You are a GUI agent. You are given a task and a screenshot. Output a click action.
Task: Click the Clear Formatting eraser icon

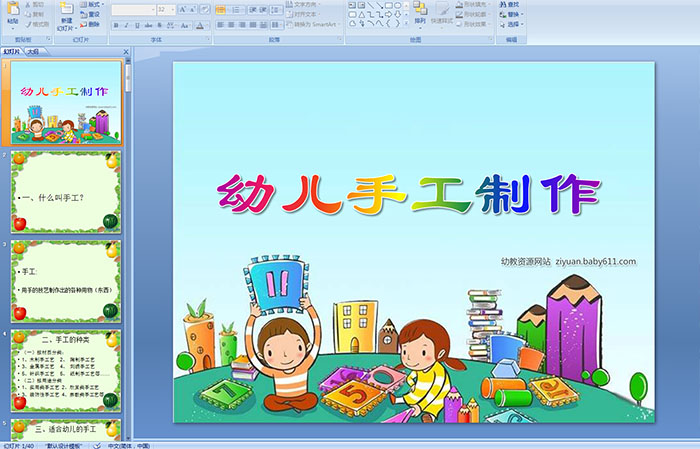click(x=205, y=9)
